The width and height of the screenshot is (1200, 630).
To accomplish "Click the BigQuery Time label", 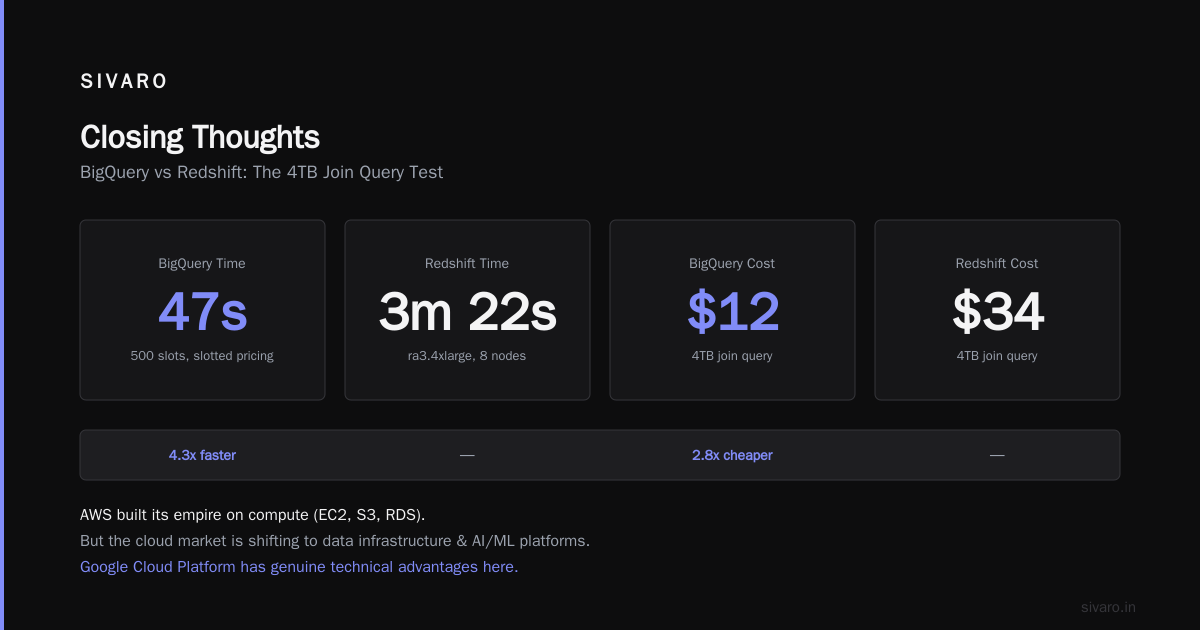I will [202, 264].
